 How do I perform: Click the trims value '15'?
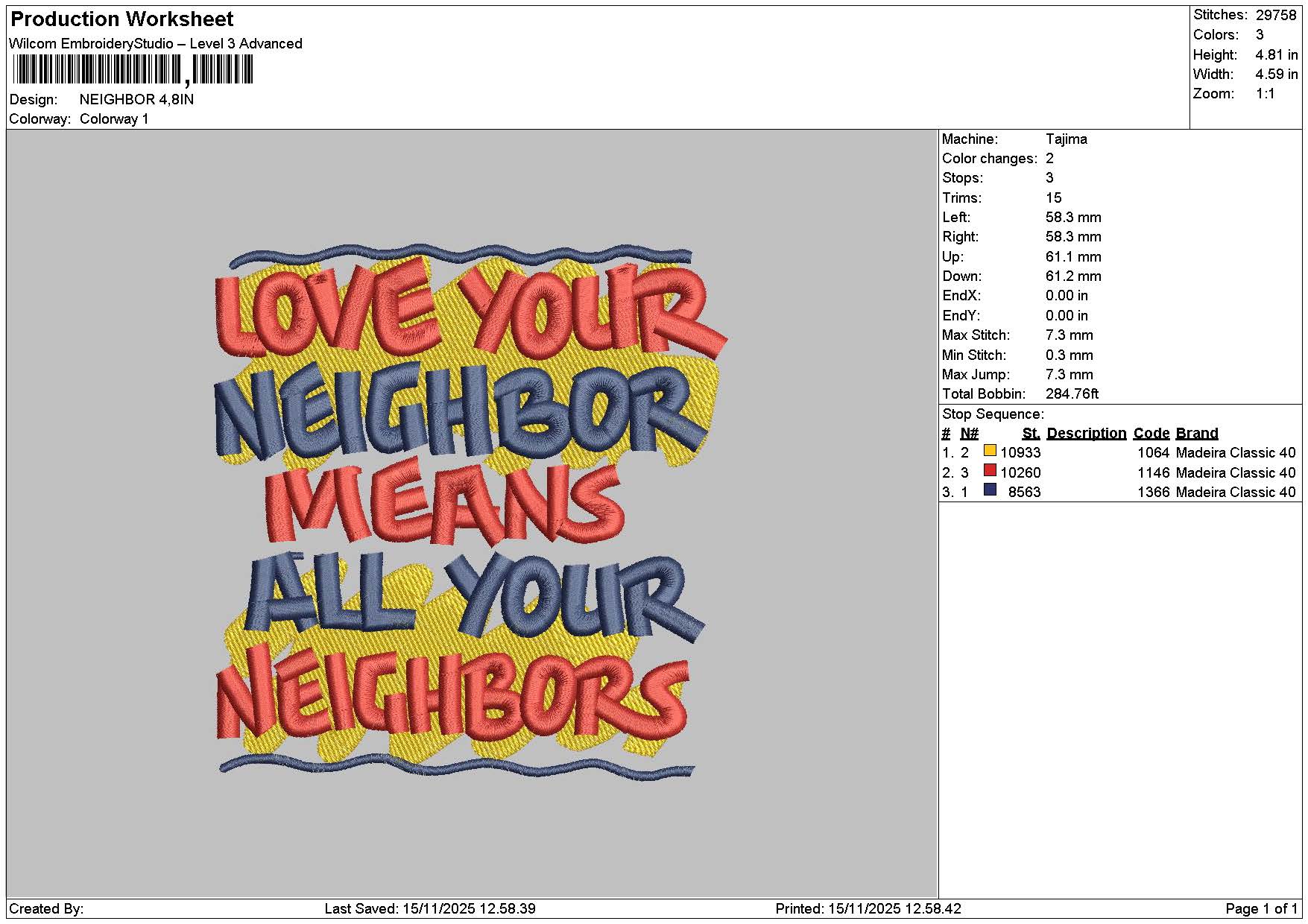pos(1053,198)
